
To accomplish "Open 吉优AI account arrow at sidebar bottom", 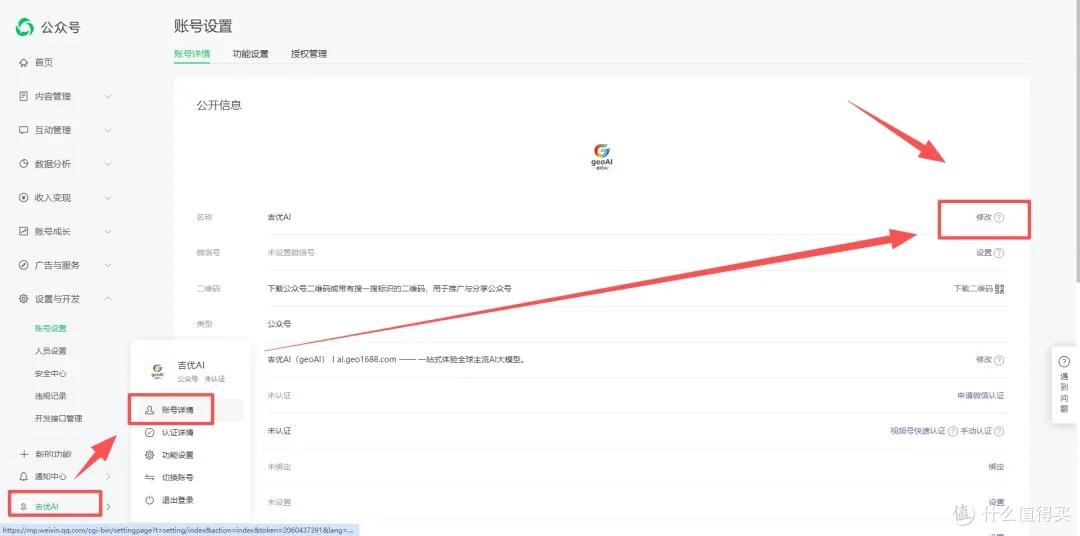I will pos(108,508).
